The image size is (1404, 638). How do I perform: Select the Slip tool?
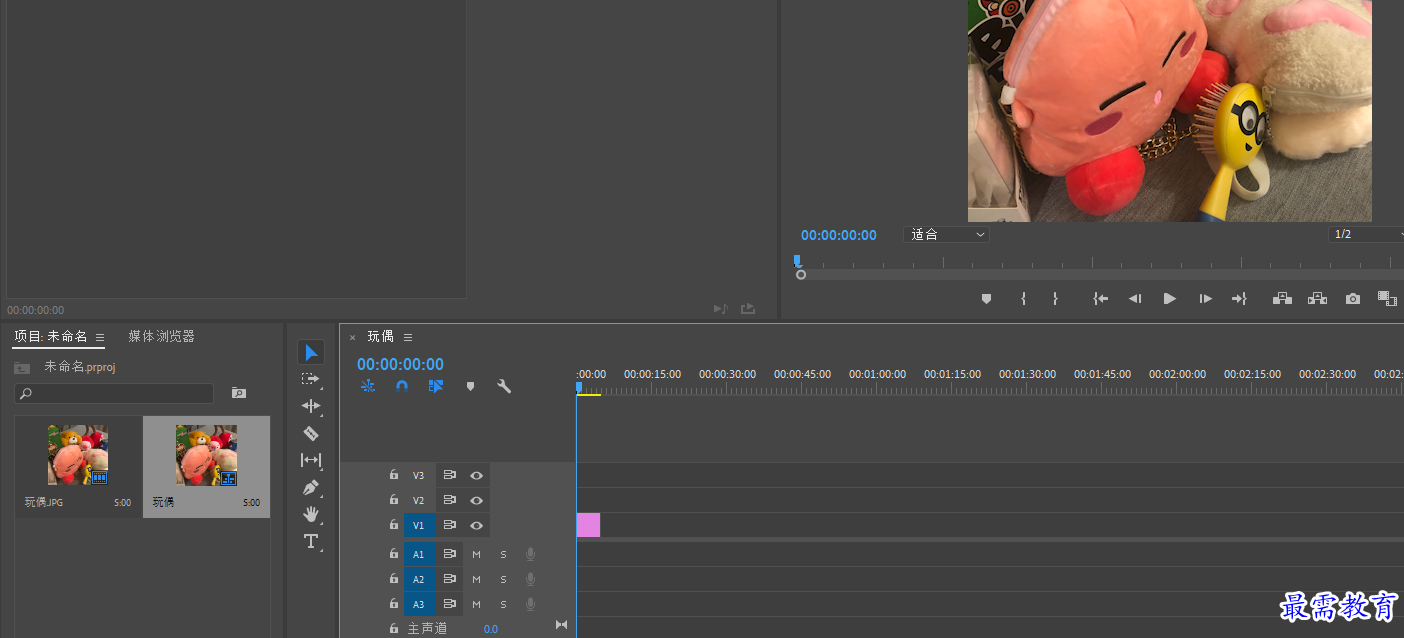[x=311, y=460]
